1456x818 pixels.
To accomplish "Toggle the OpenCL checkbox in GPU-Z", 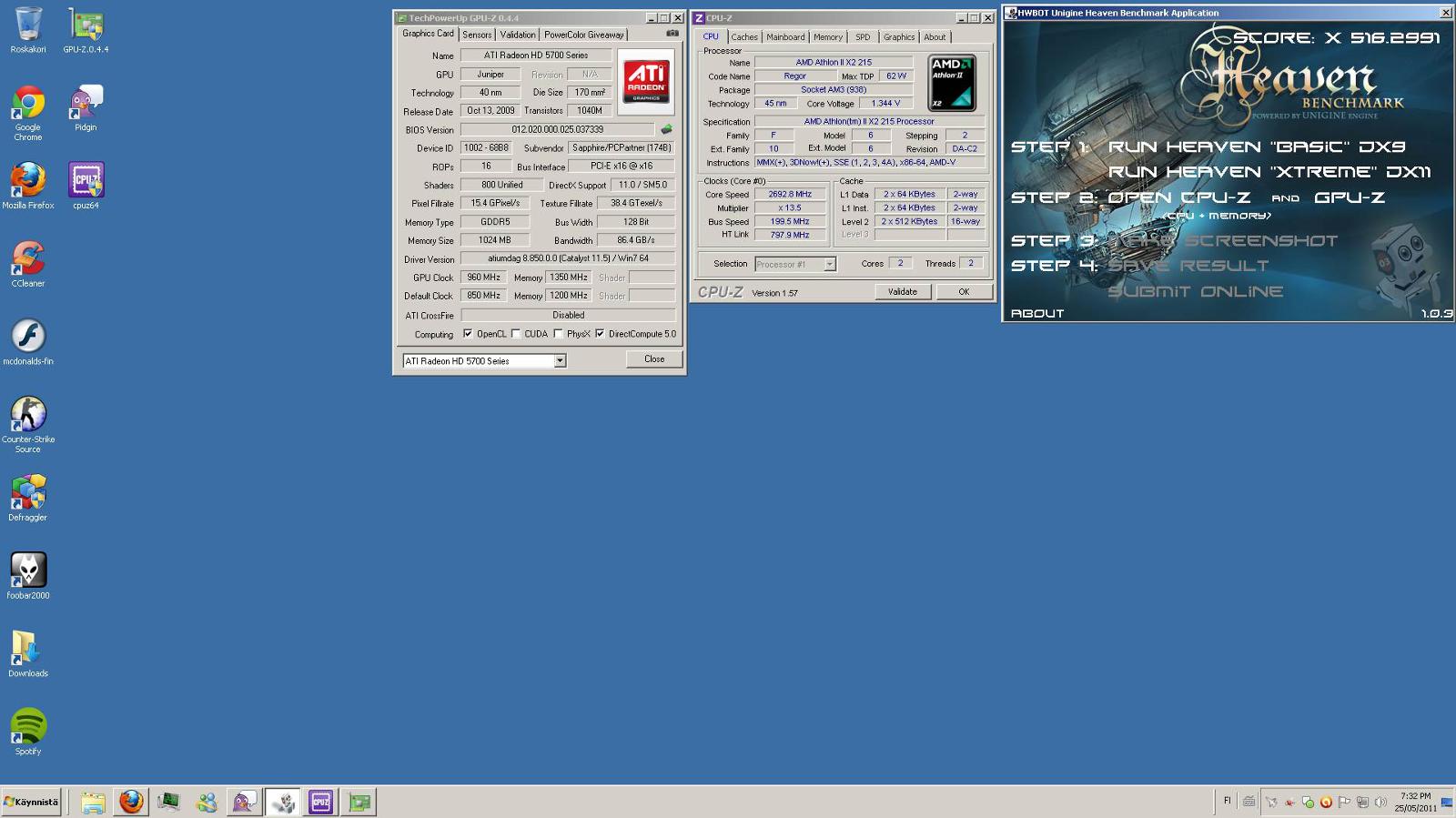I will [468, 334].
